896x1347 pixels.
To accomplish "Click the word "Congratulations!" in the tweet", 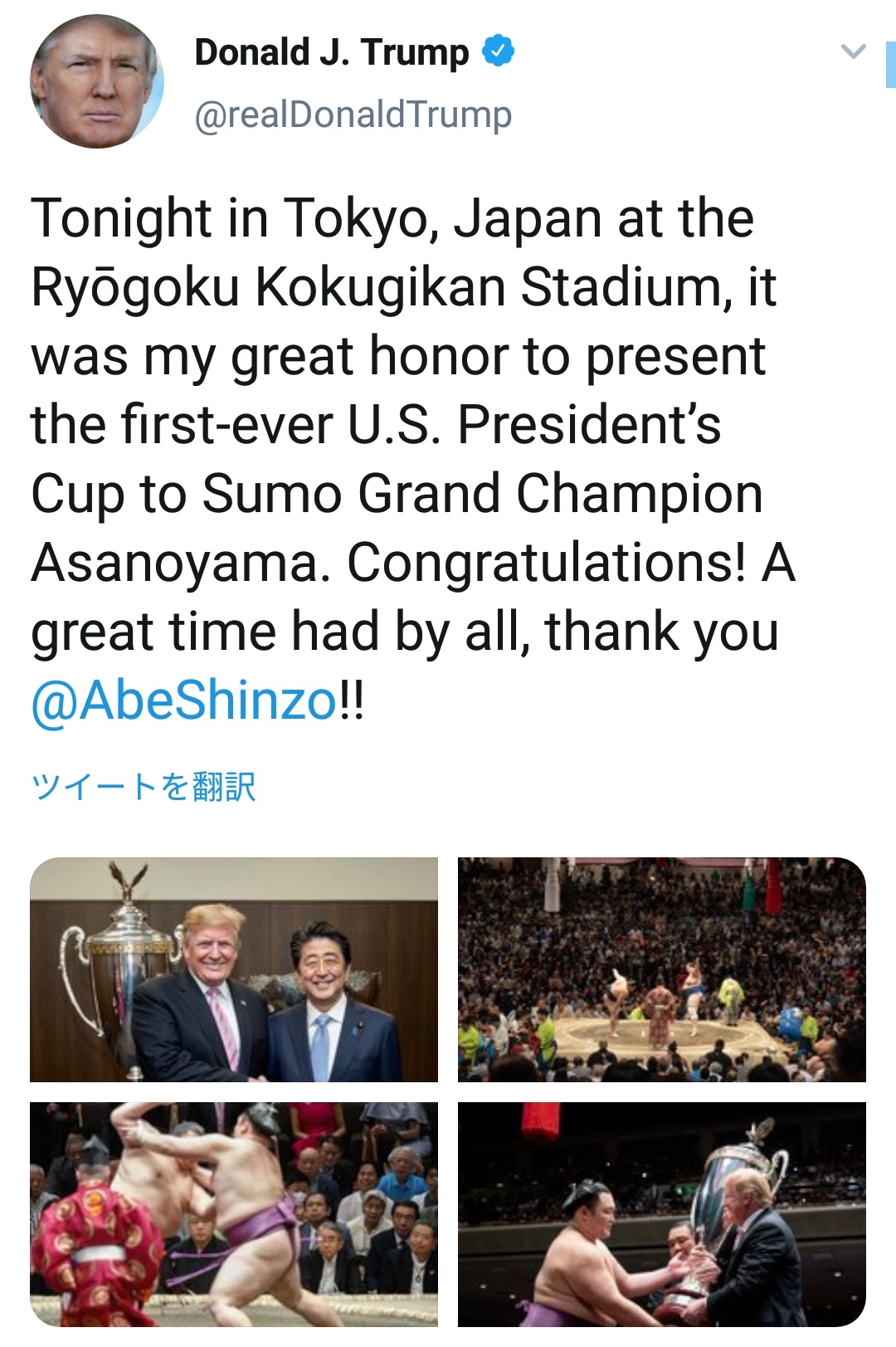I will click(546, 563).
